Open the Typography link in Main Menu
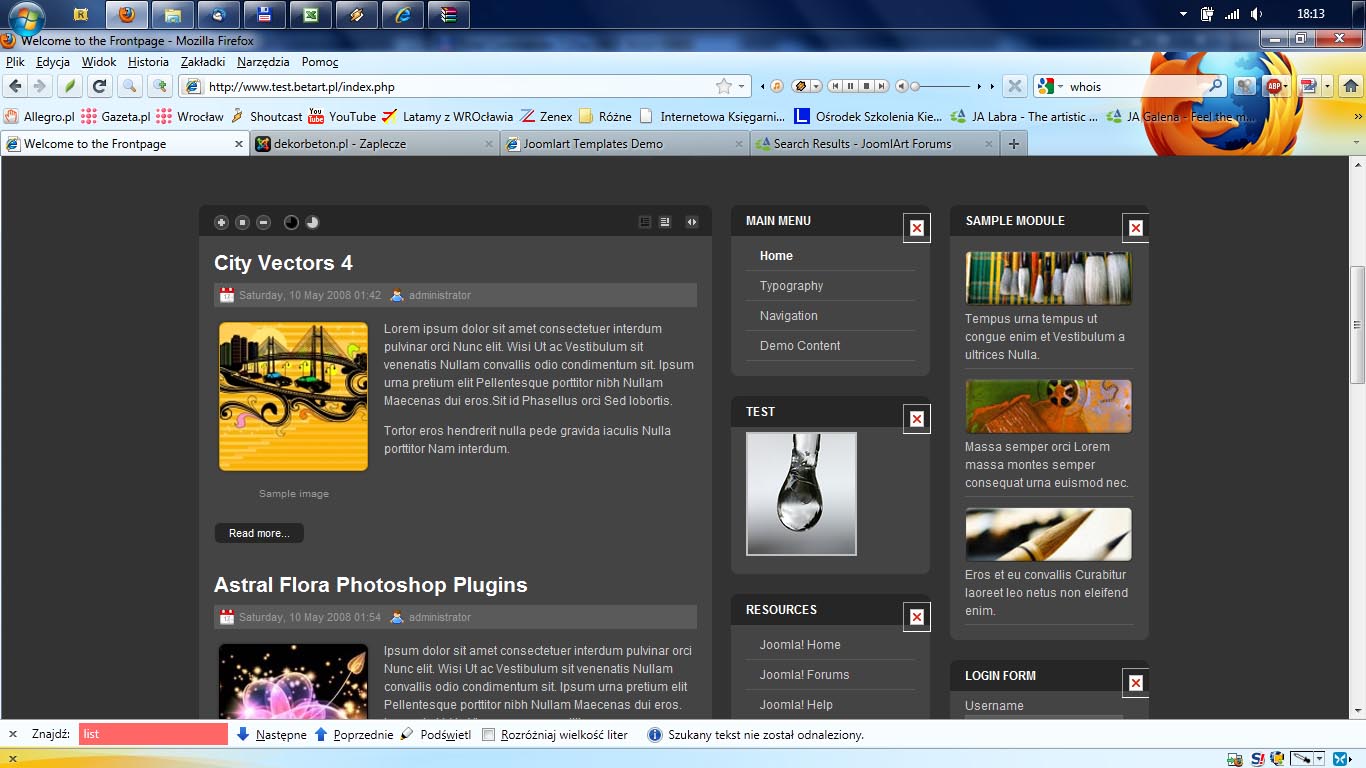Viewport: 1366px width, 768px height. 791,286
